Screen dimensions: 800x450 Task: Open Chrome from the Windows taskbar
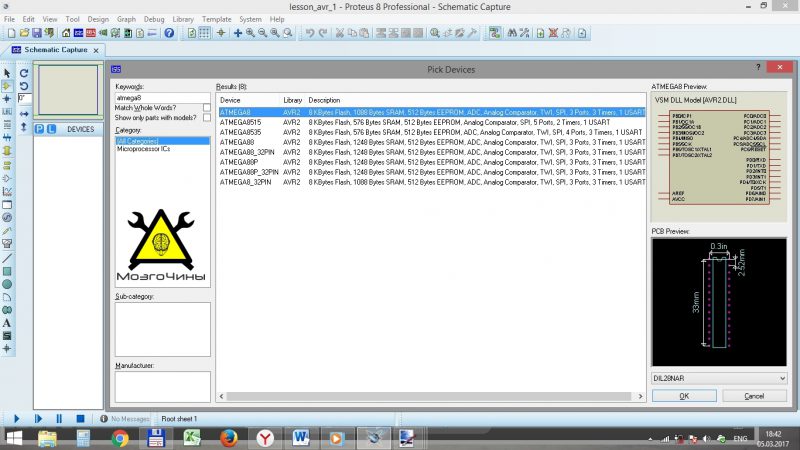120,438
